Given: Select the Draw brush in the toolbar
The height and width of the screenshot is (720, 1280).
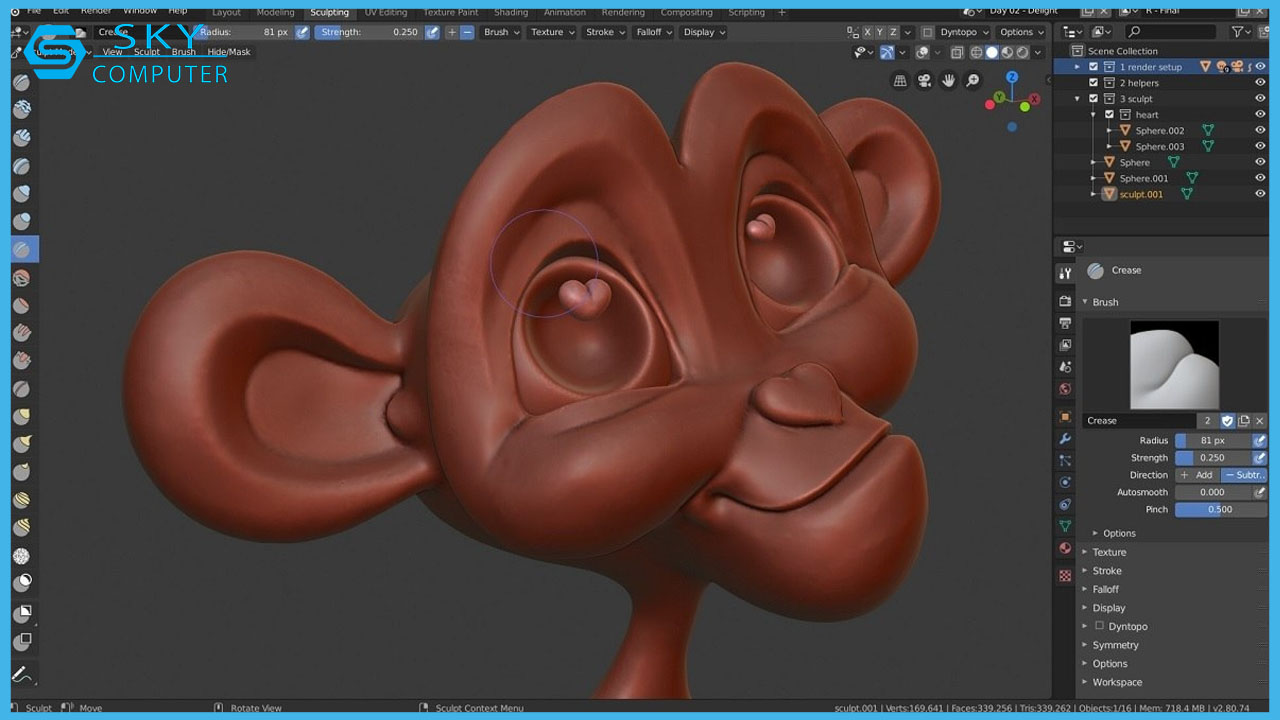Looking at the screenshot, I should coord(22,82).
